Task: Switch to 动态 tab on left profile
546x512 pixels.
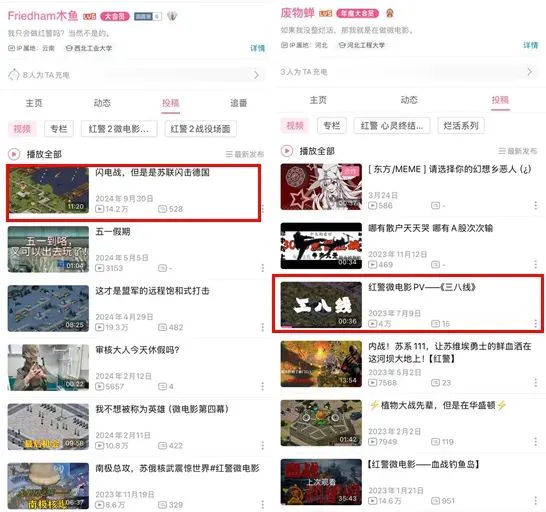Action: pyautogui.click(x=102, y=103)
